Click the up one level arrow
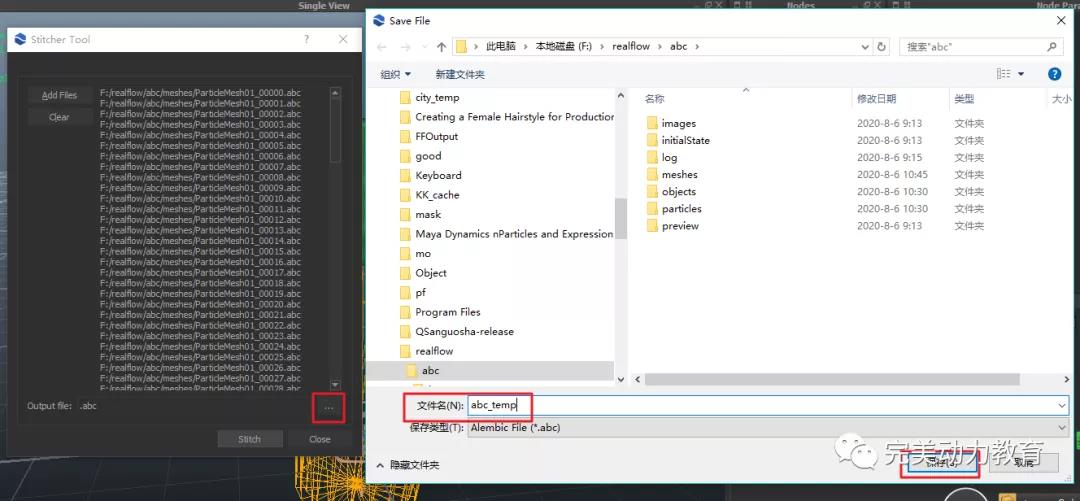 (x=441, y=46)
